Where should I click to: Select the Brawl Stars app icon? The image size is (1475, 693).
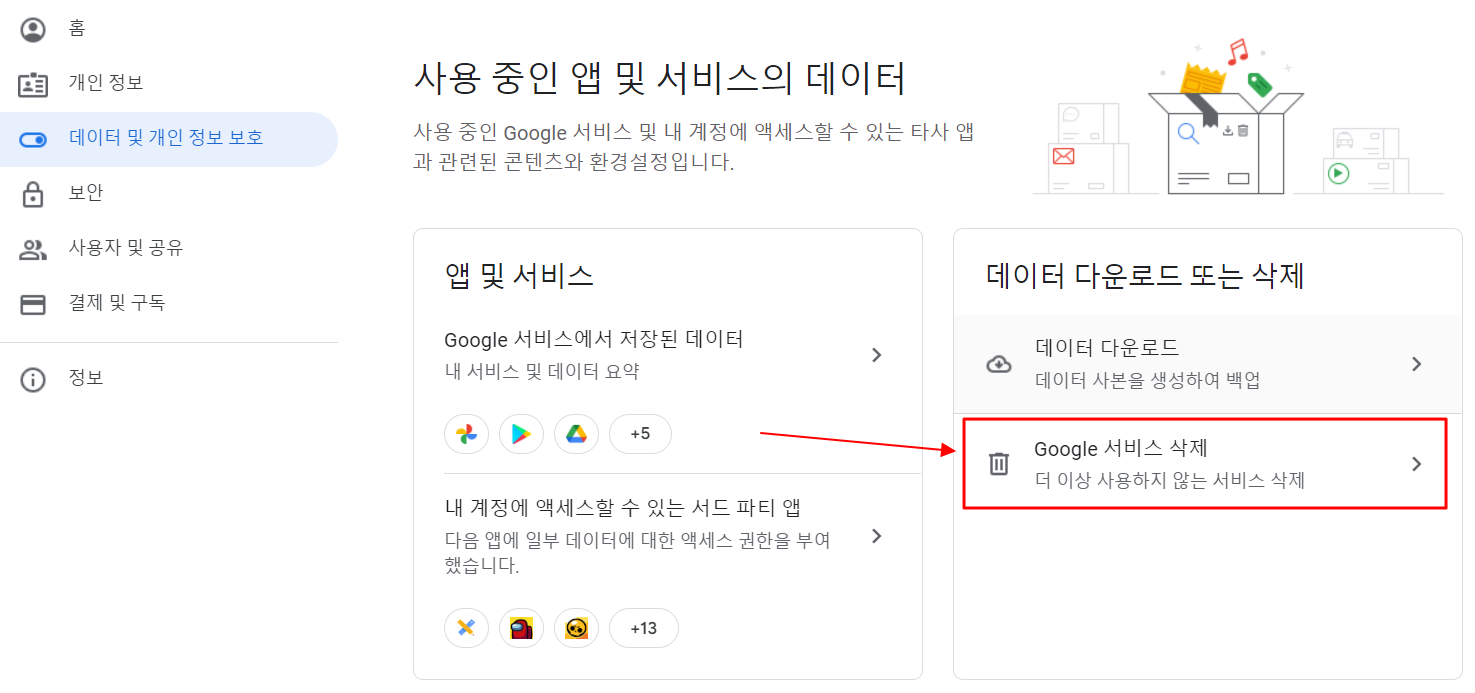pos(576,628)
